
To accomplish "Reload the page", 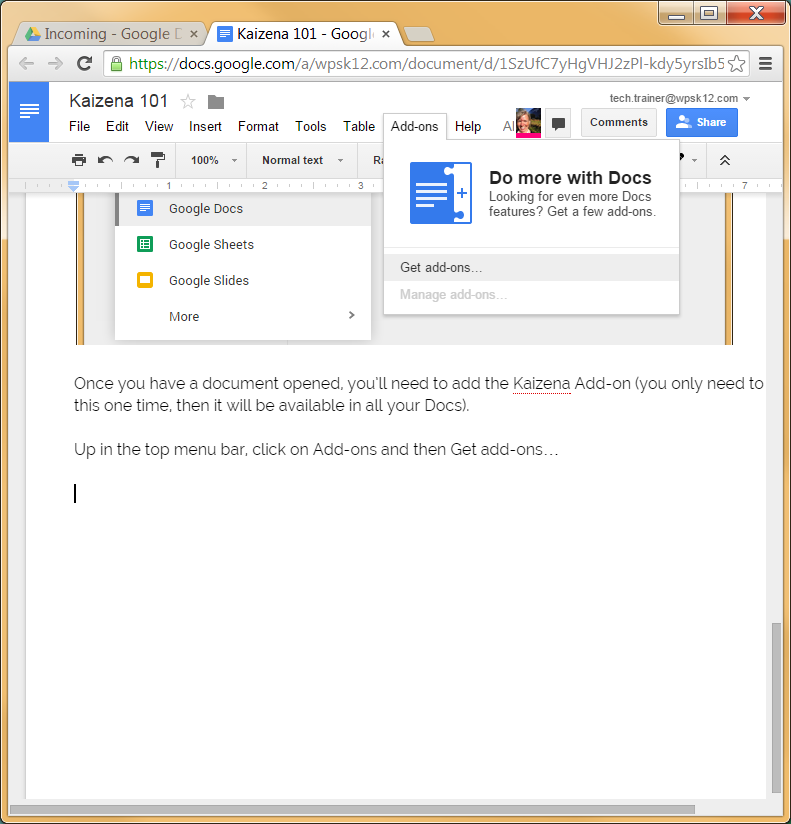I will click(84, 64).
